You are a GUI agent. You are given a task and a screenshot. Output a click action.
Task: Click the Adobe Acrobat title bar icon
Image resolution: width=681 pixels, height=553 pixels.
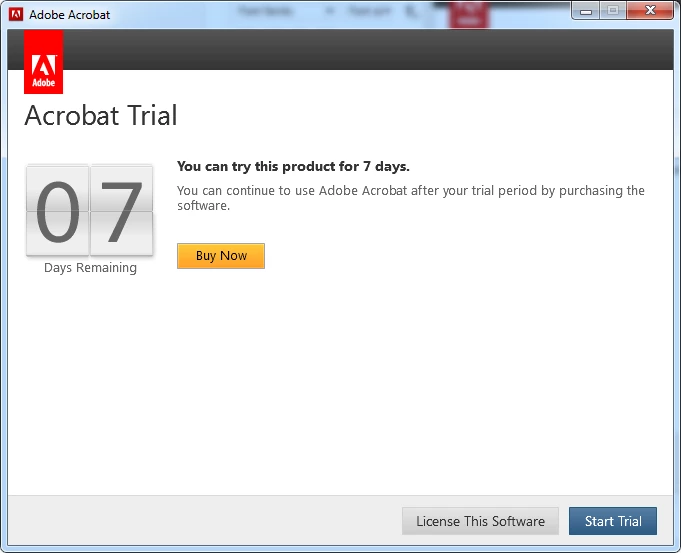point(16,14)
